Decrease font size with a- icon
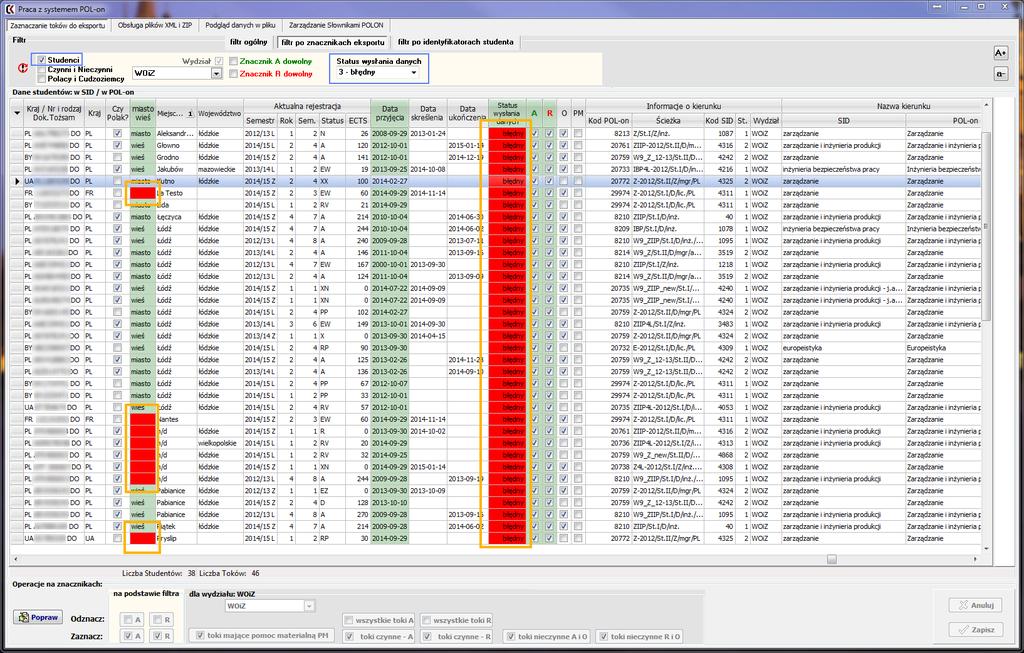This screenshot has width=1024, height=653. point(1000,74)
